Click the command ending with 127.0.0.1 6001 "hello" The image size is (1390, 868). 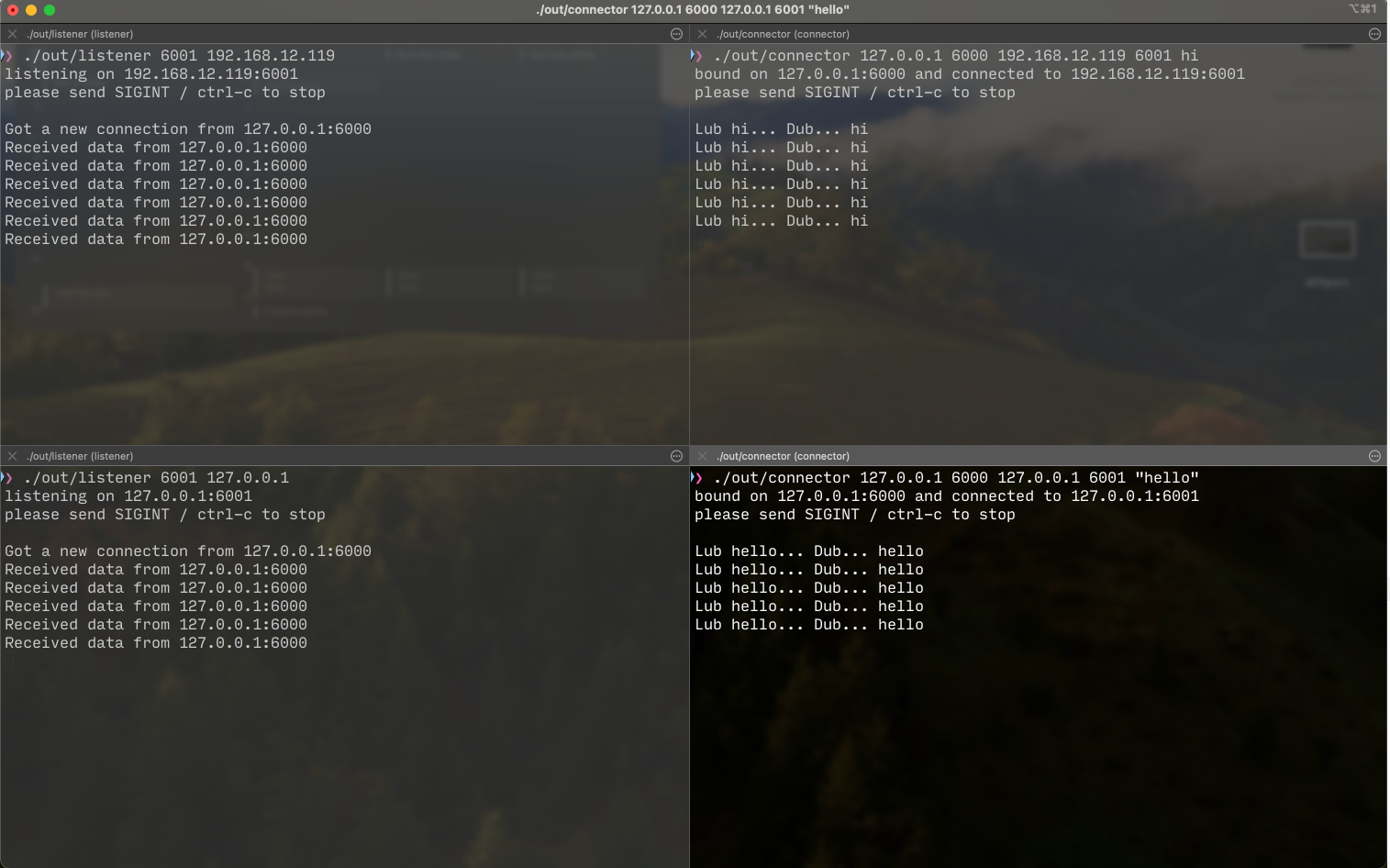click(x=956, y=478)
